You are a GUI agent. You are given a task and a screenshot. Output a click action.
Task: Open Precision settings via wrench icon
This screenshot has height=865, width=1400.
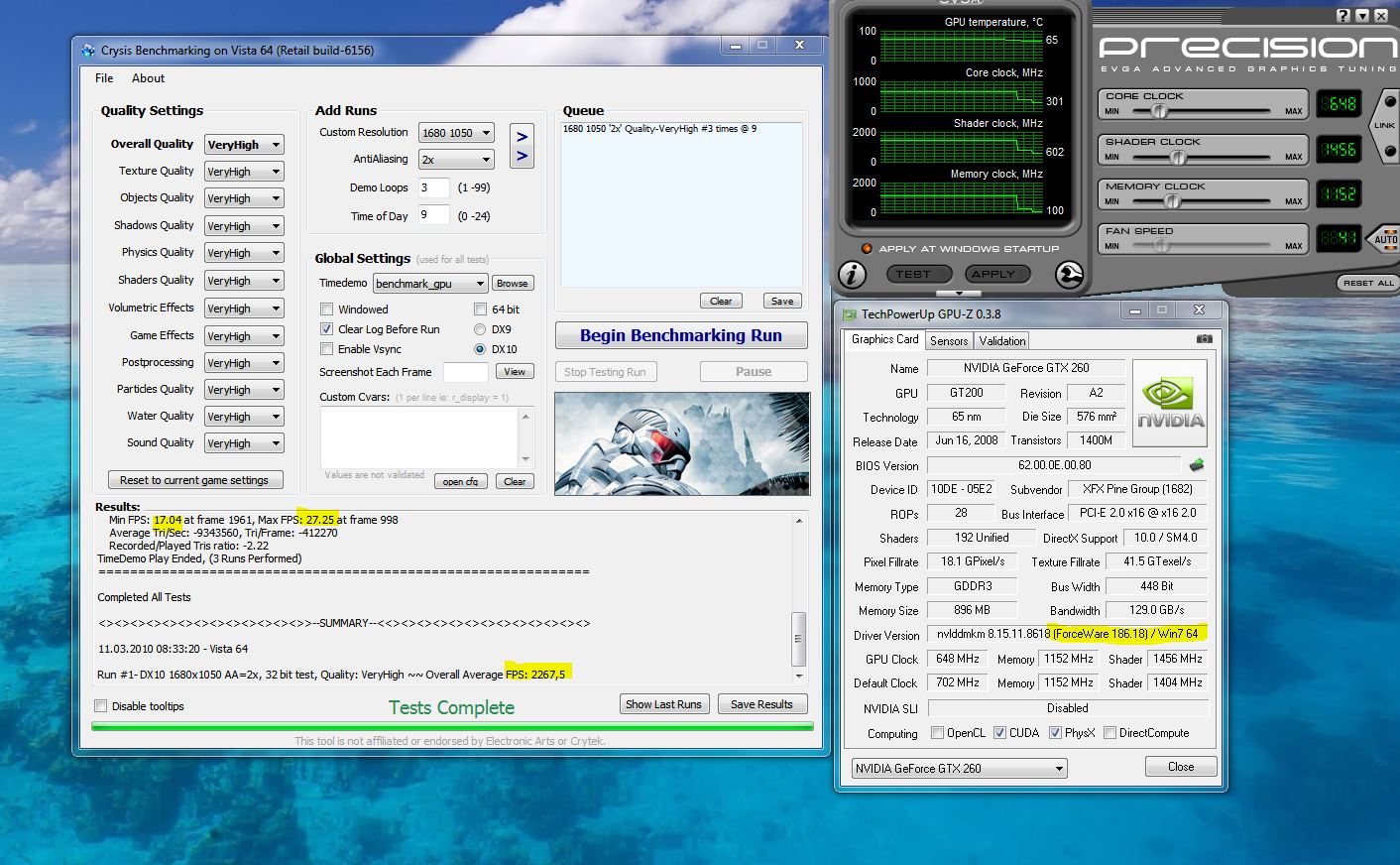[x=1069, y=275]
